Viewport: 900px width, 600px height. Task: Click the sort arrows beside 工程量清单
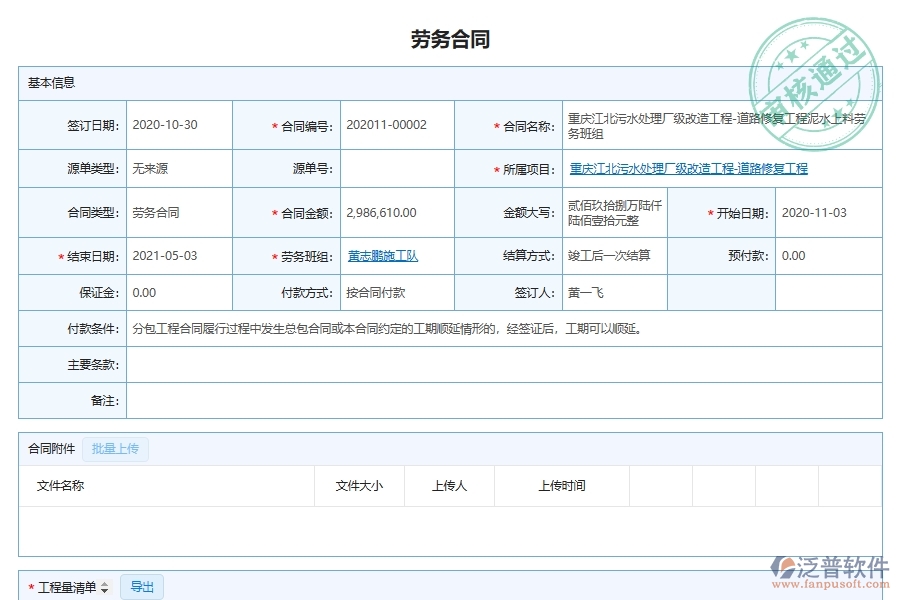tap(106, 587)
